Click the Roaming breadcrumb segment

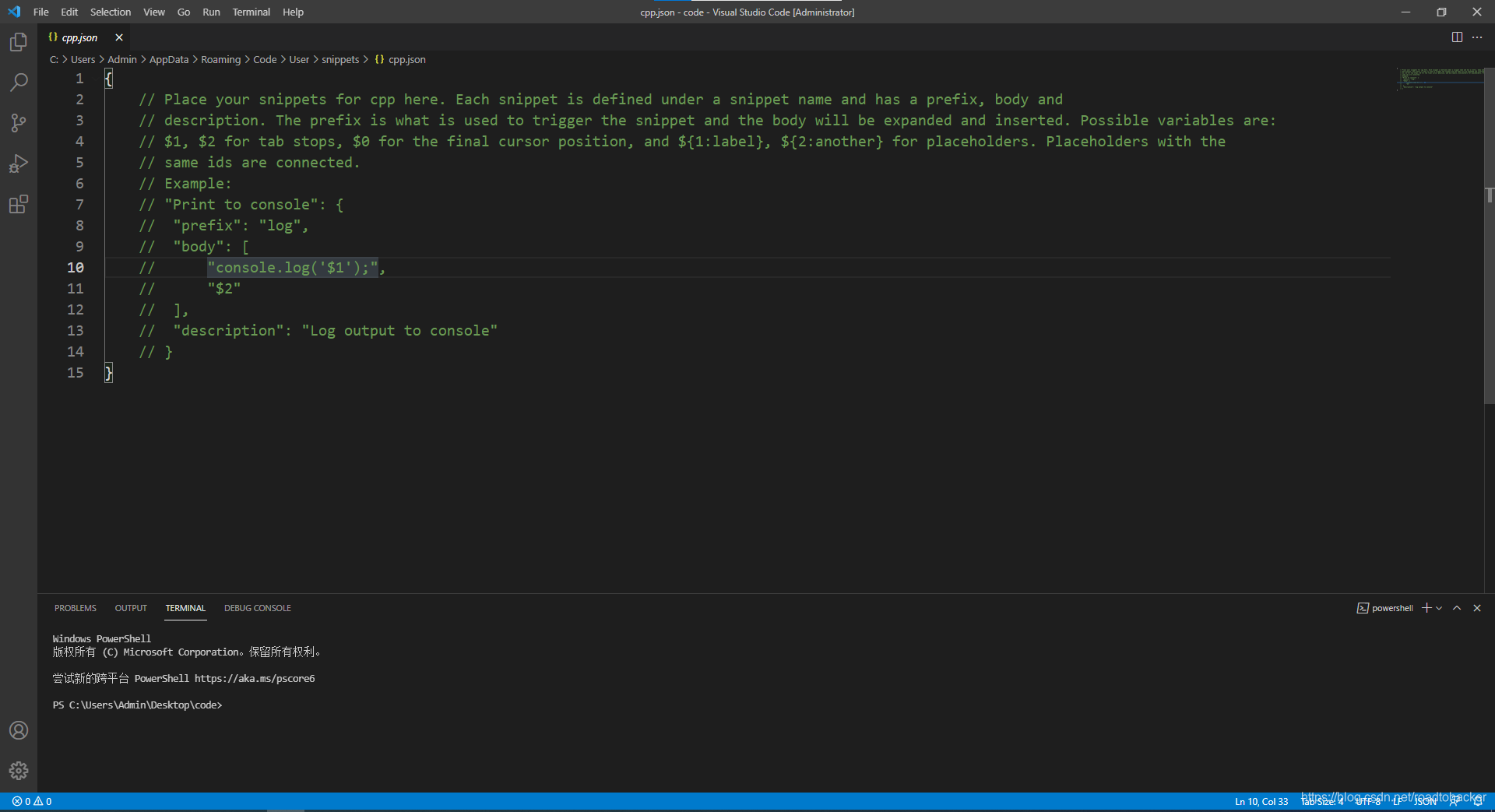click(x=221, y=60)
